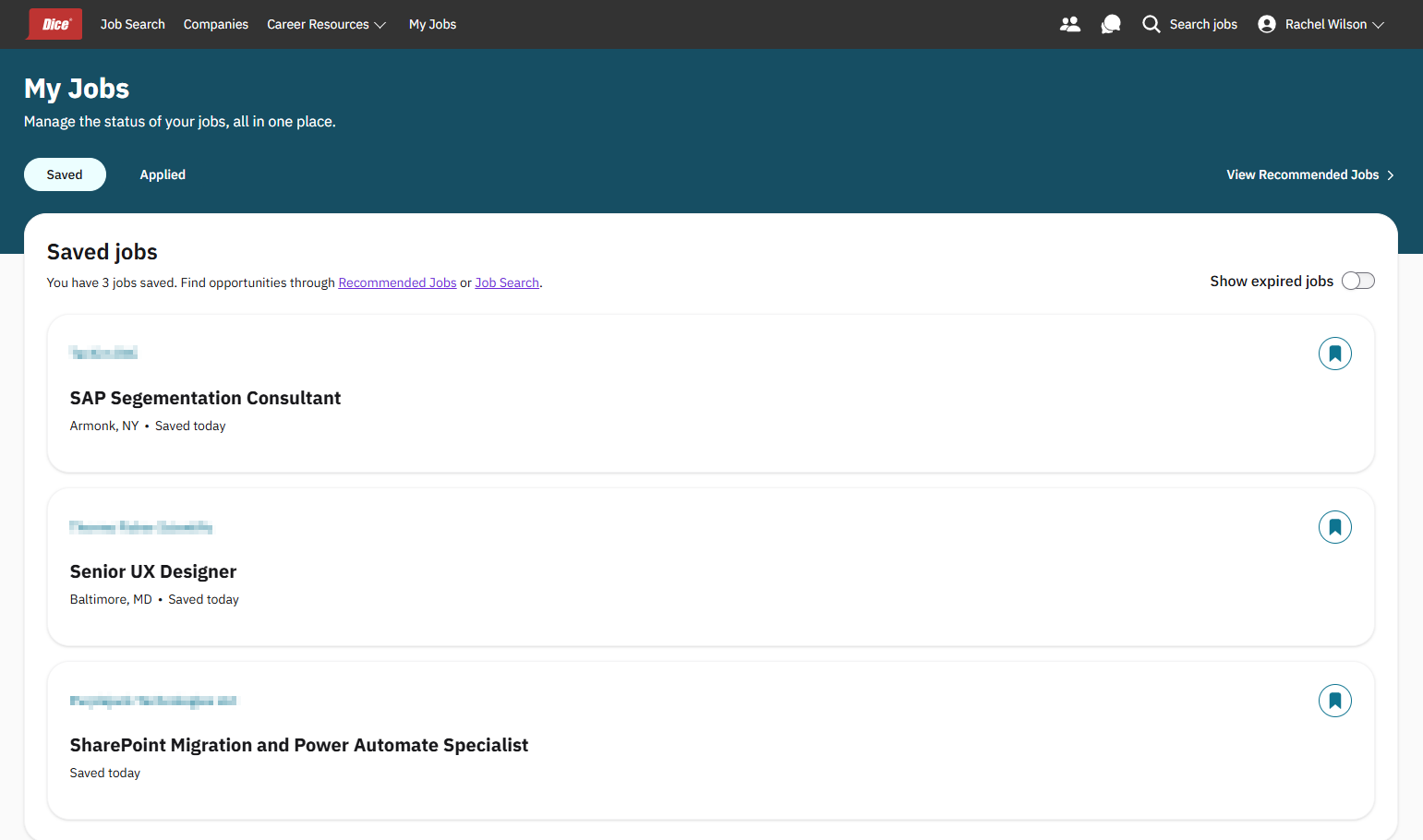Viewport: 1423px width, 840px height.
Task: Select the Saved tab
Action: pos(65,174)
